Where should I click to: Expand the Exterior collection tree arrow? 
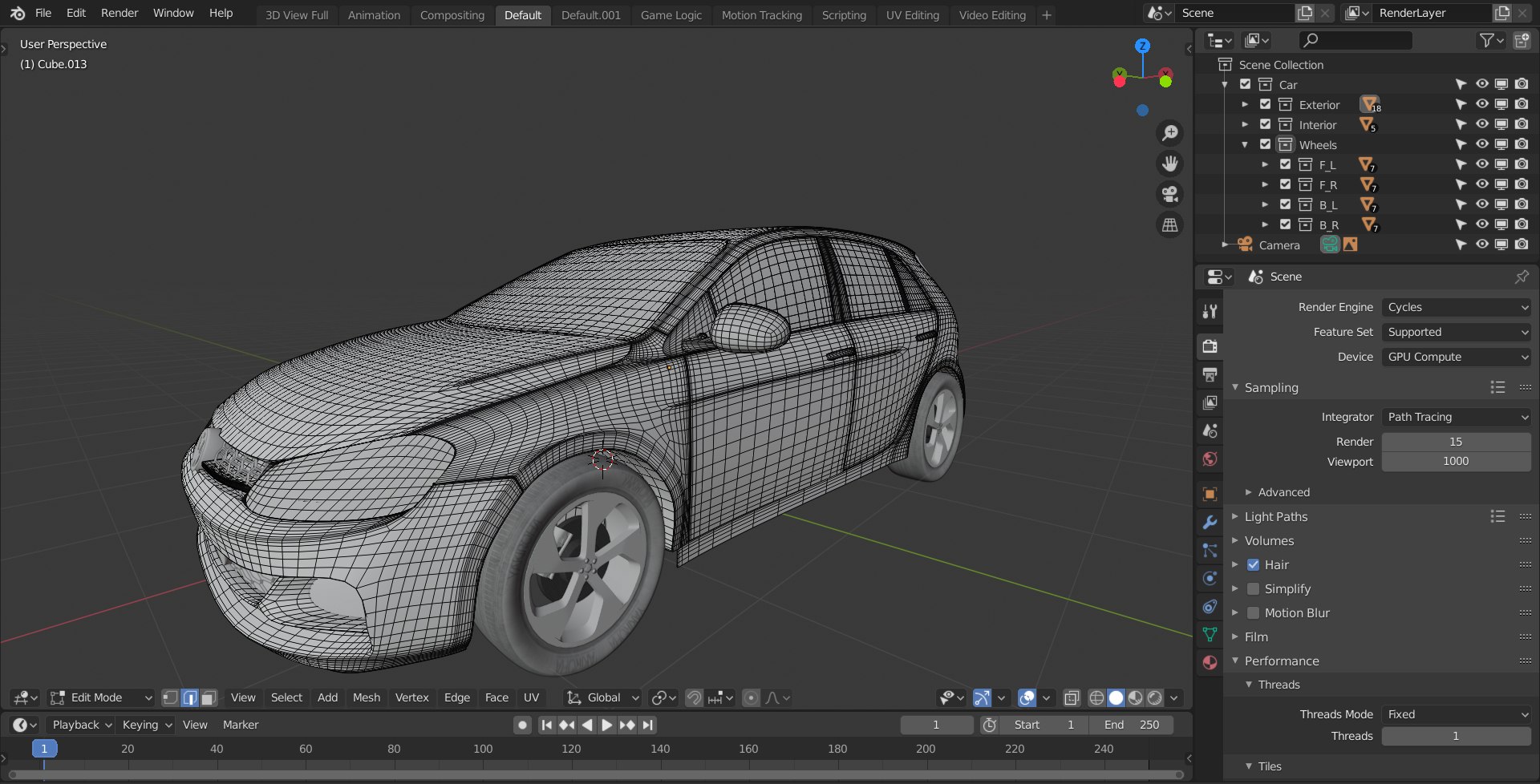tap(1245, 104)
